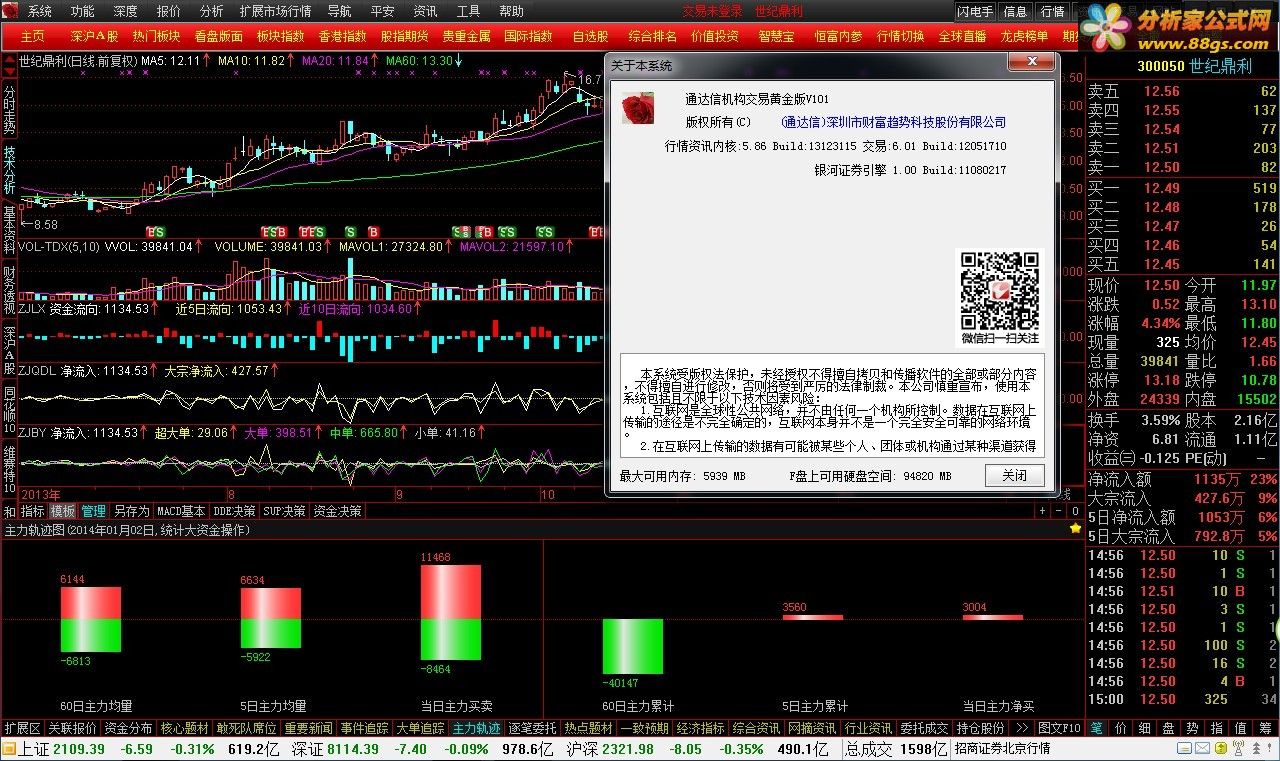Open the 分析 menu
The width and height of the screenshot is (1280, 761).
click(x=212, y=11)
